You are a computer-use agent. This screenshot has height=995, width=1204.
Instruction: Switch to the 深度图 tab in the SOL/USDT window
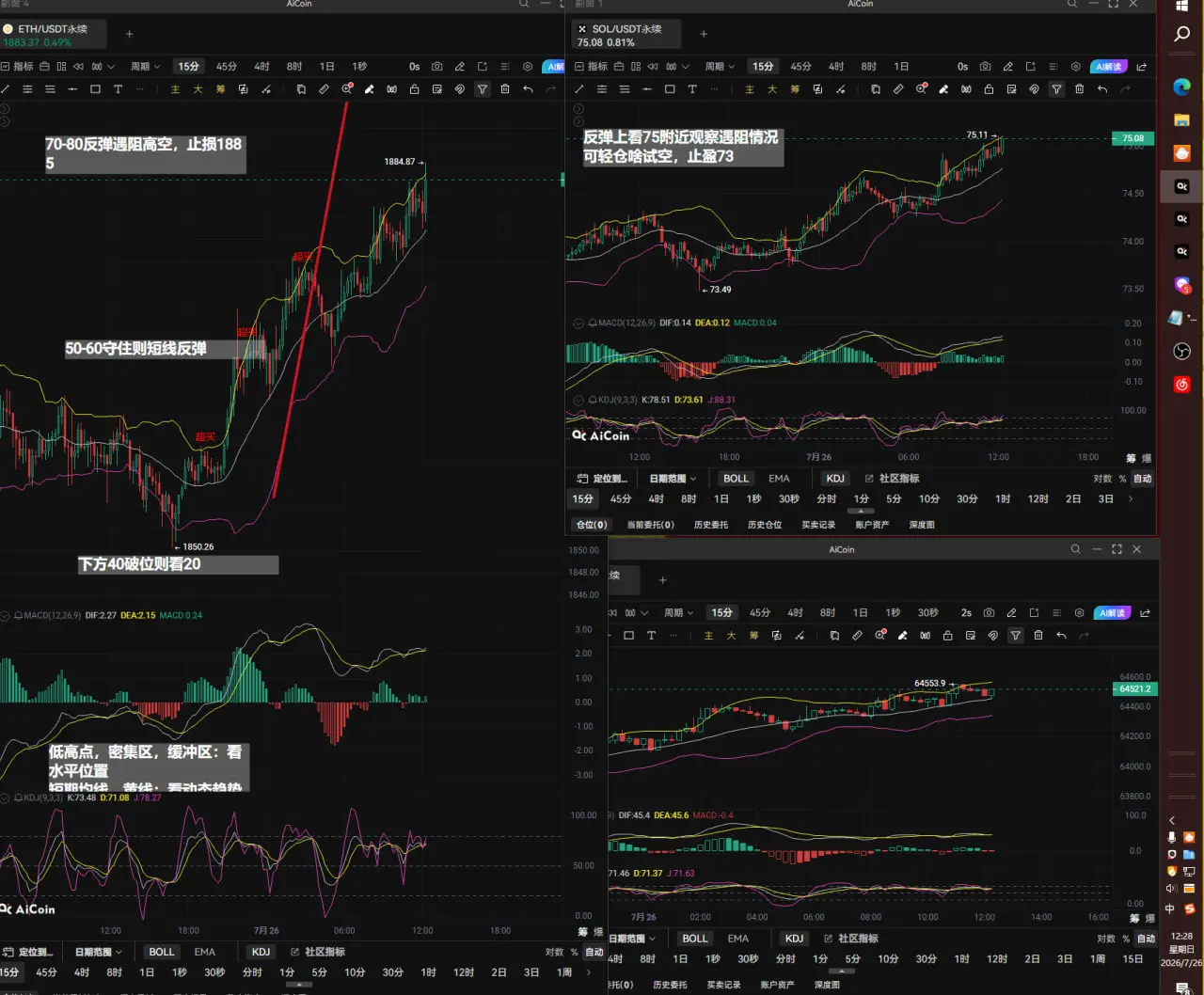922,525
